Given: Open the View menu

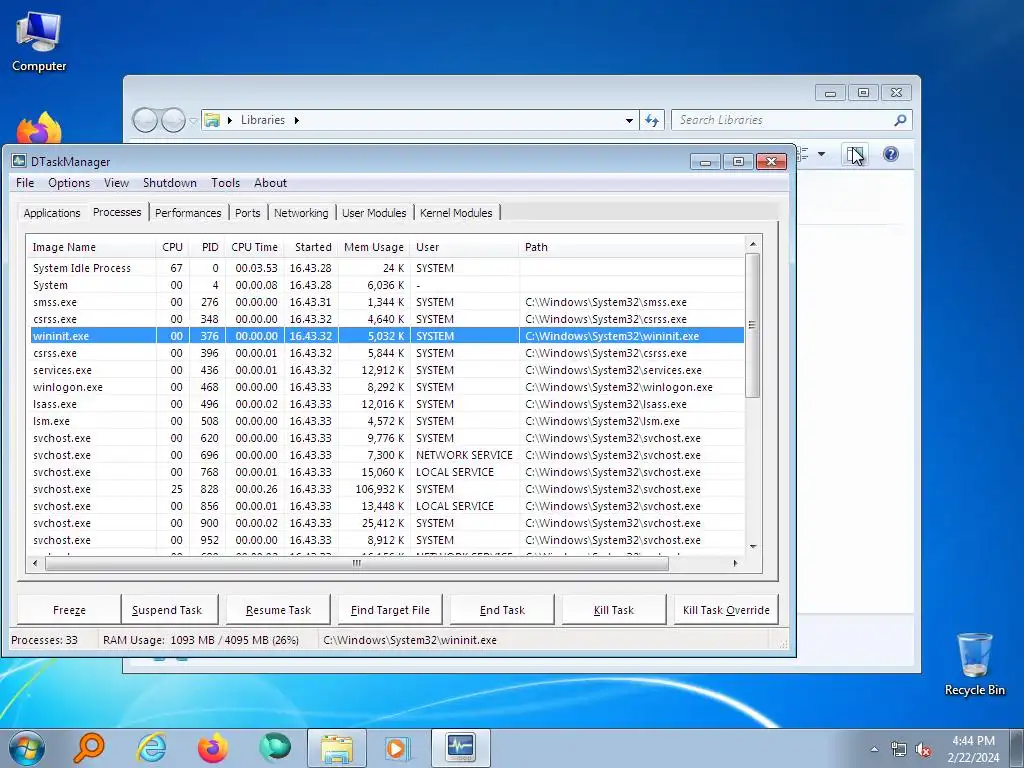Looking at the screenshot, I should tap(116, 183).
